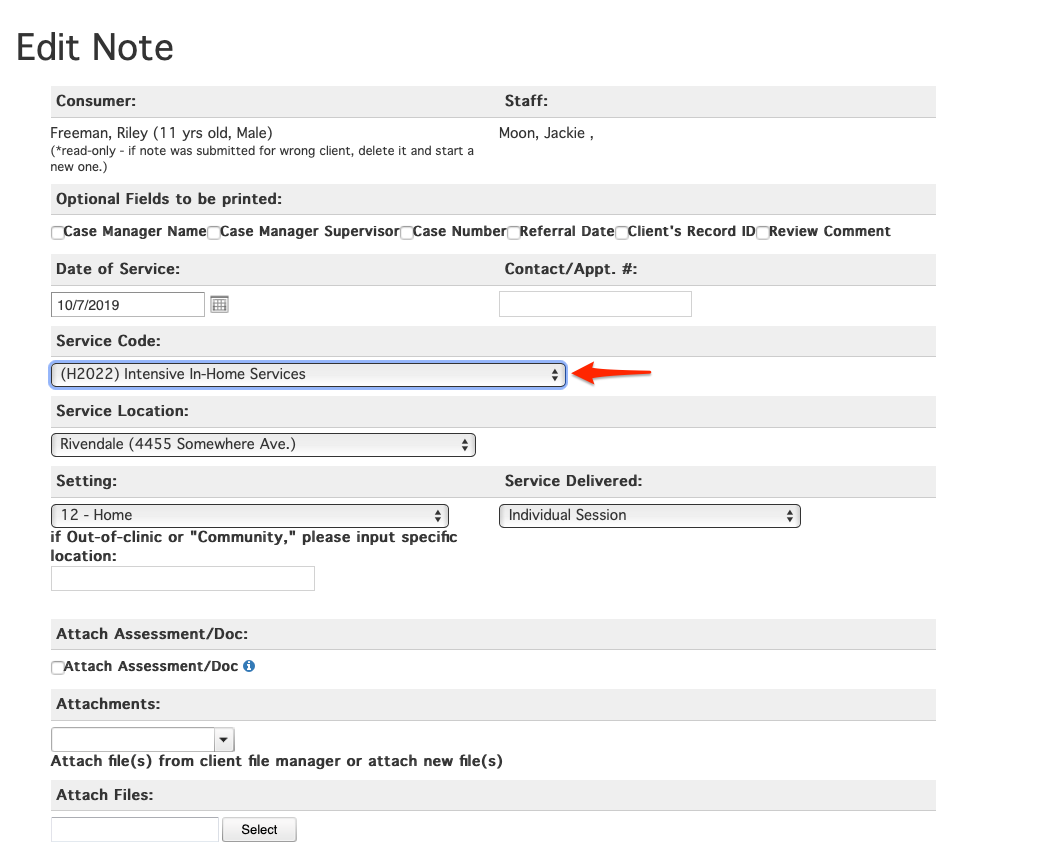1052x846 pixels.
Task: Open the Attachments dropdown arrow
Action: coord(224,739)
